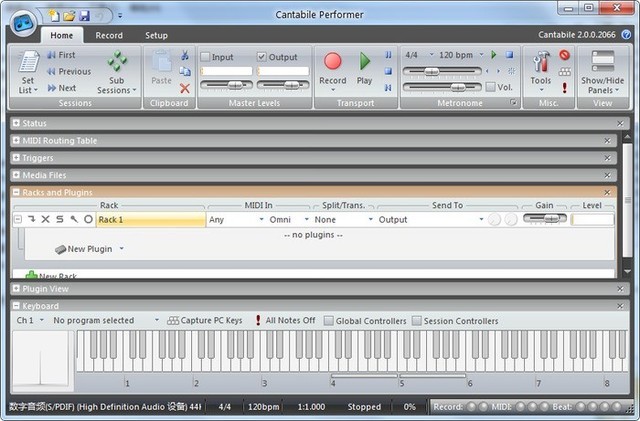
Task: Enable the Input master level checkbox
Action: click(206, 56)
